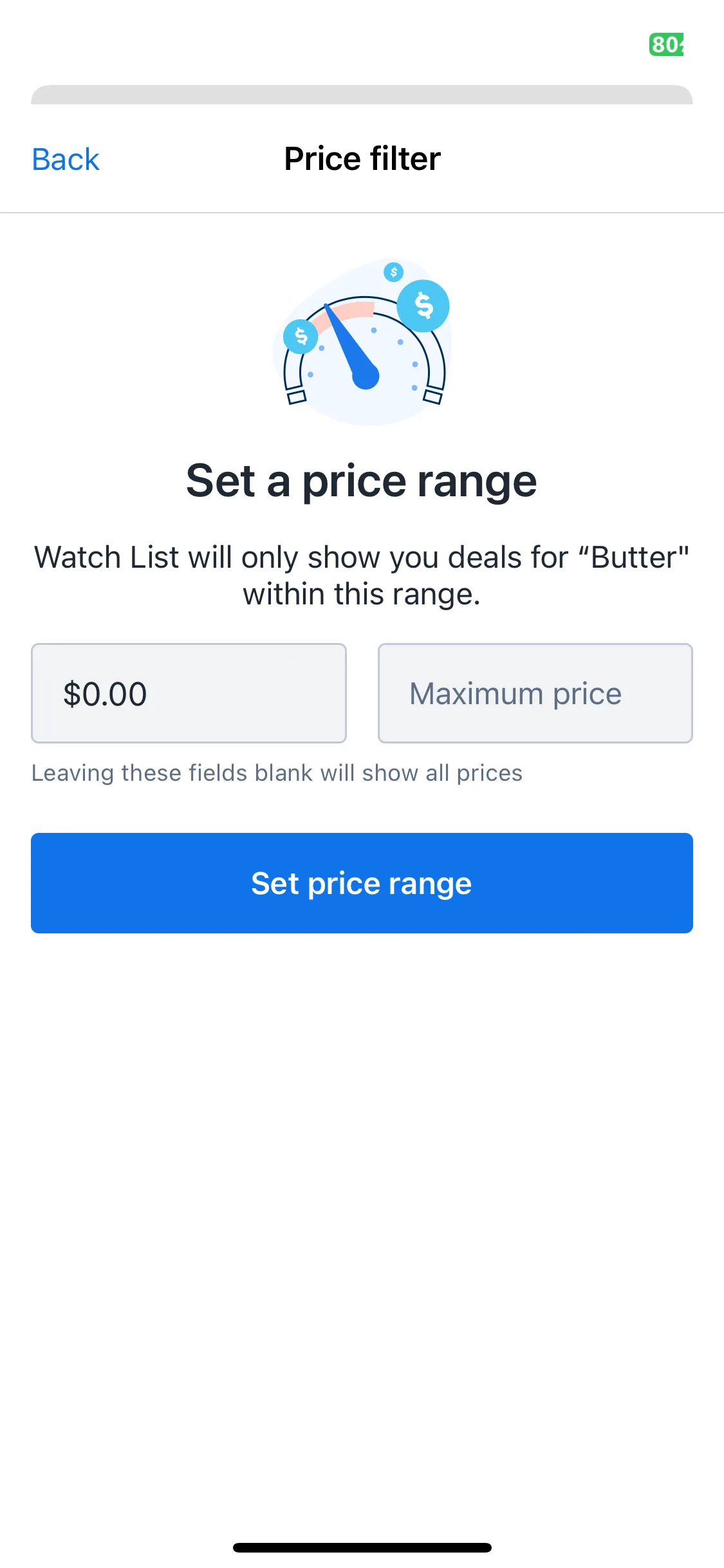Click the blue gauge needle
Image resolution: width=724 pixels, height=1568 pixels.
tap(349, 345)
